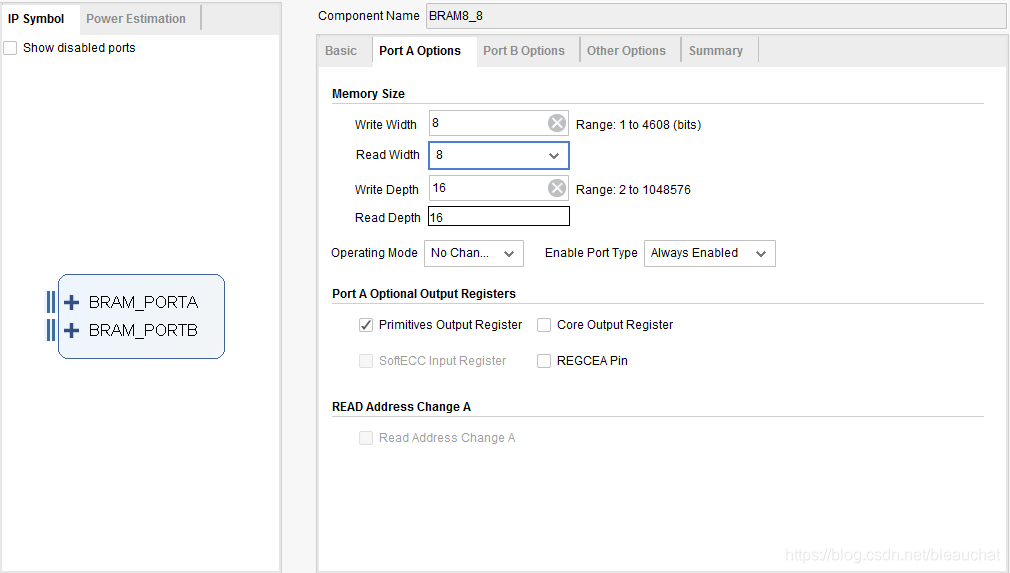Open the Enable Port Type dropdown
Viewport: 1010px width, 573px height.
(x=709, y=253)
